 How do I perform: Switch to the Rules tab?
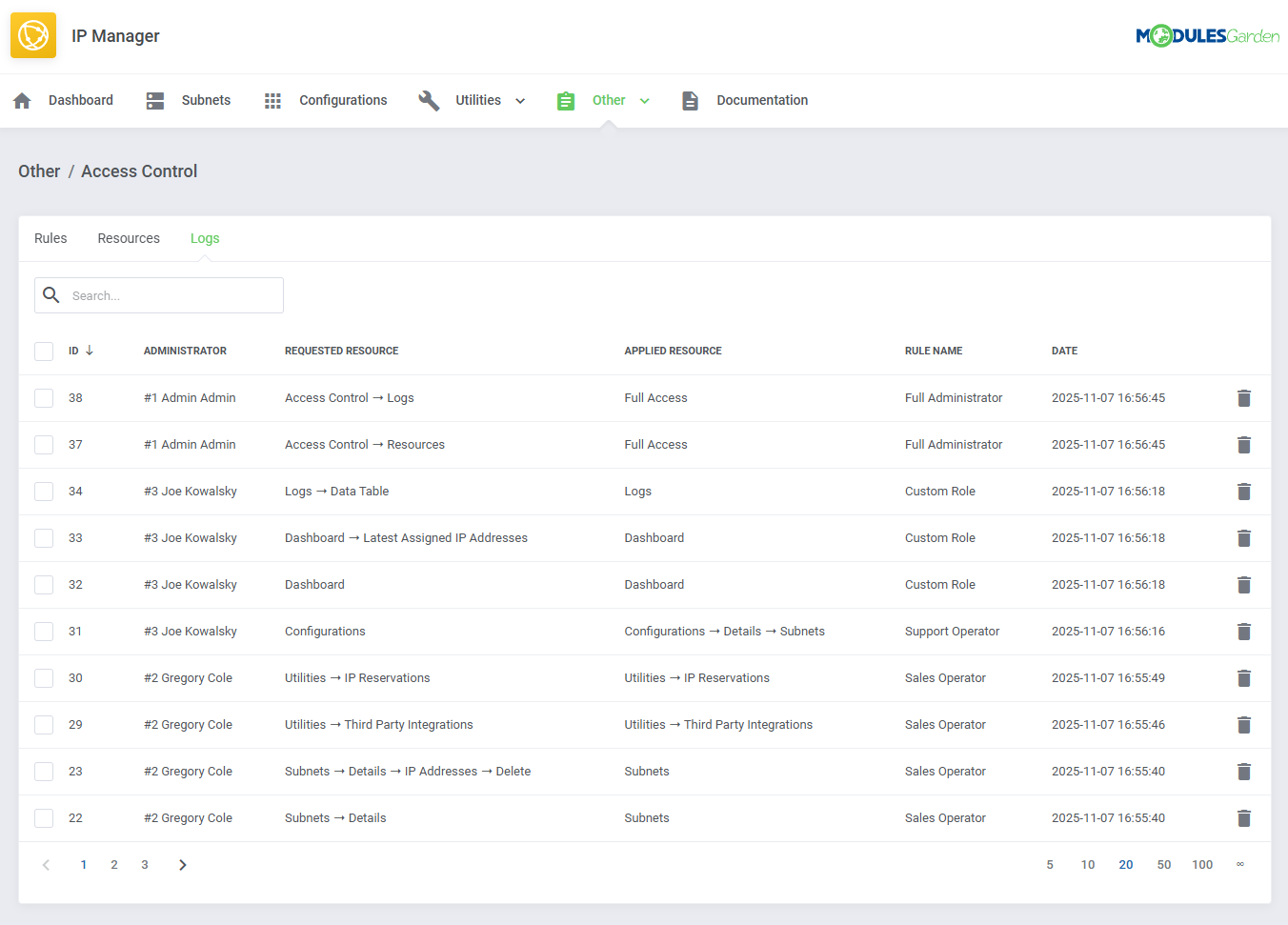tap(50, 238)
